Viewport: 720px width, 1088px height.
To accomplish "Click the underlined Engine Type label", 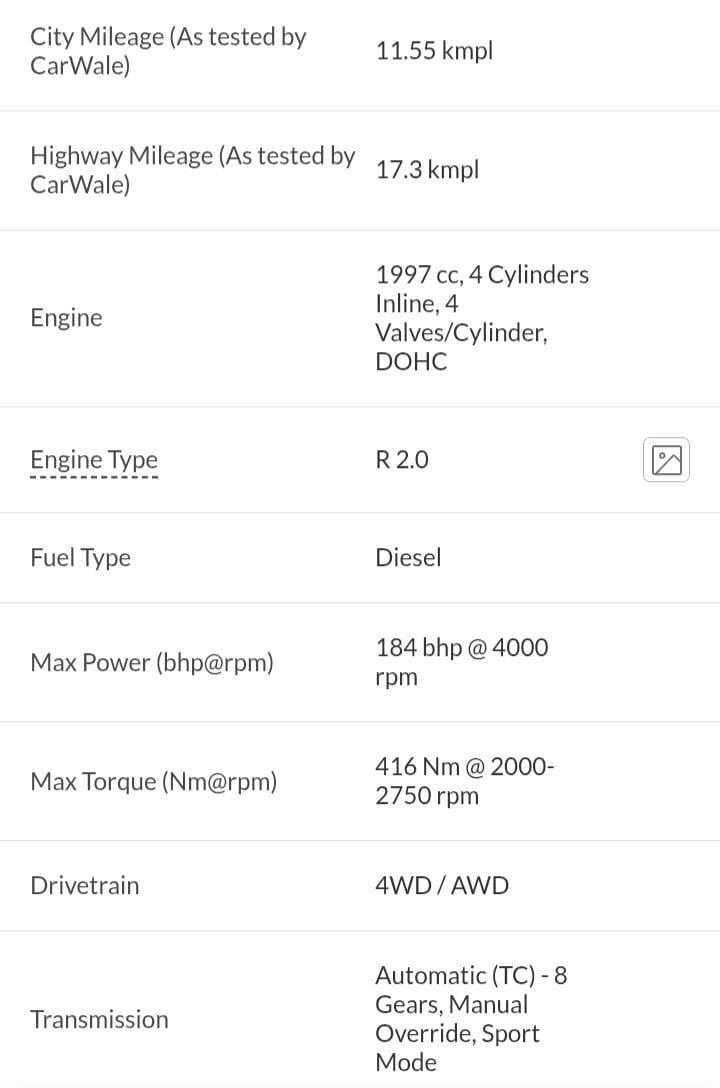I will coord(94,459).
